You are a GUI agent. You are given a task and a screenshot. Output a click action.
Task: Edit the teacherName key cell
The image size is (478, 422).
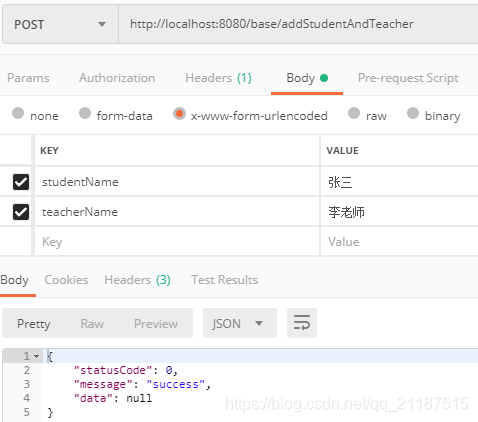177,212
